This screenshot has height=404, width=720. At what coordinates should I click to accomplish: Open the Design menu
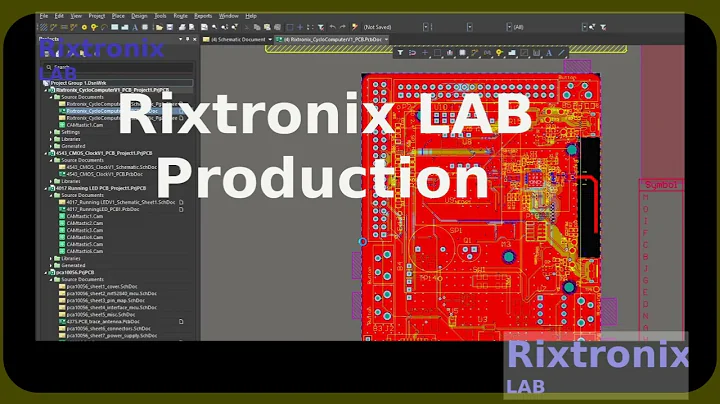(x=139, y=16)
